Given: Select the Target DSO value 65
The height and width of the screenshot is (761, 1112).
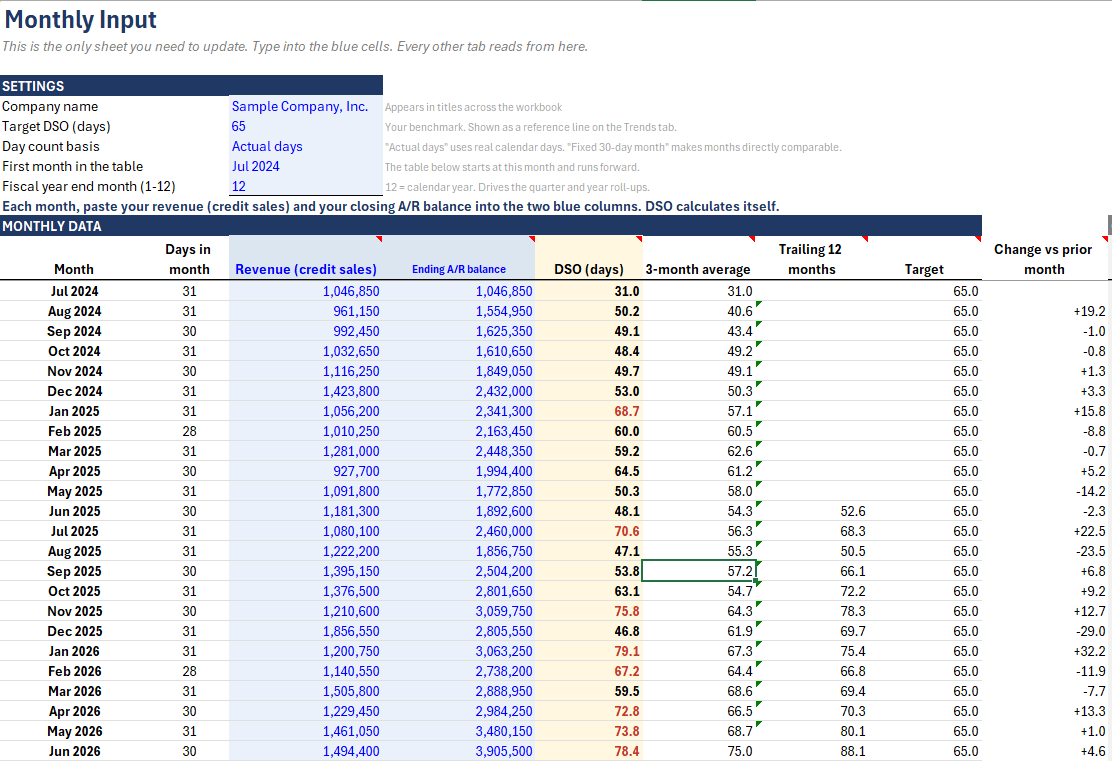Looking at the screenshot, I should (306, 126).
